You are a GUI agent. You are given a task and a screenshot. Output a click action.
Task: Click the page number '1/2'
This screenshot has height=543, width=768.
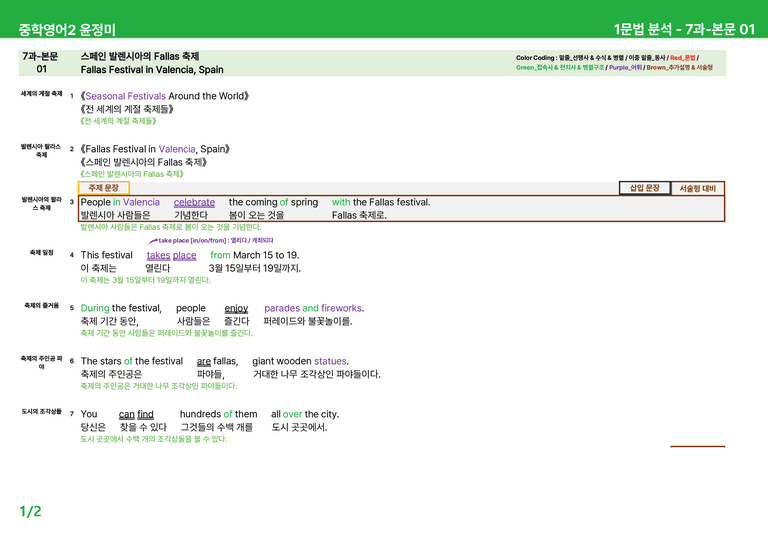(30, 512)
